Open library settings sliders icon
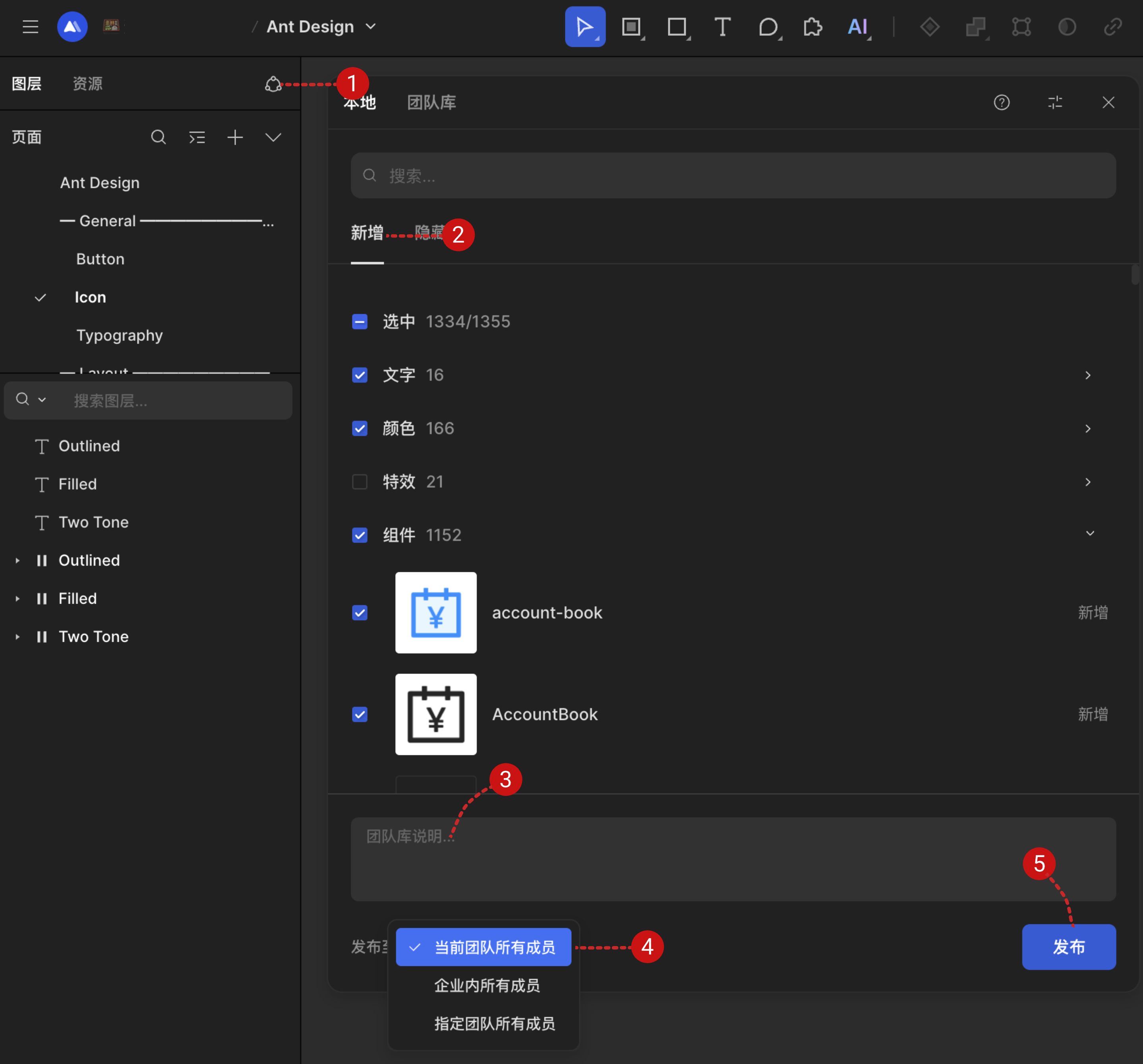This screenshot has height=1064, width=1143. coord(1055,102)
